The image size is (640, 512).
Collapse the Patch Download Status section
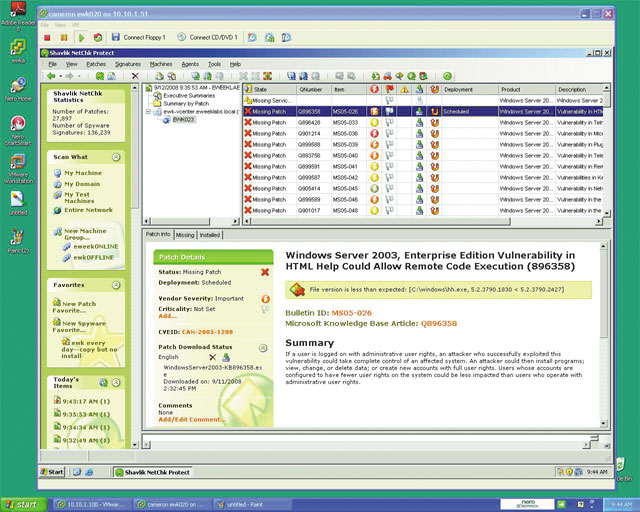263,348
